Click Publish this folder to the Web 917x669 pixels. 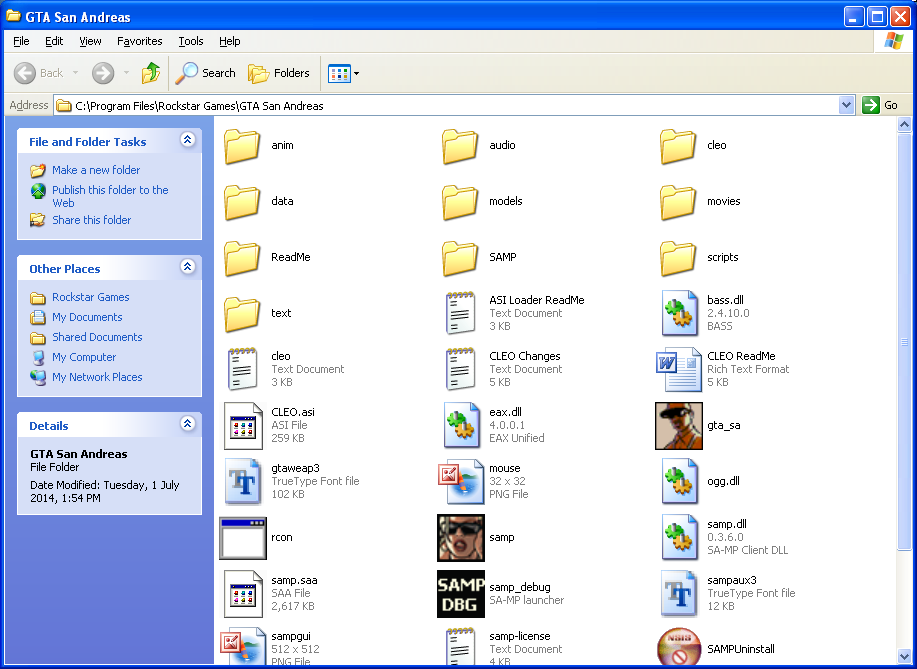coord(110,196)
